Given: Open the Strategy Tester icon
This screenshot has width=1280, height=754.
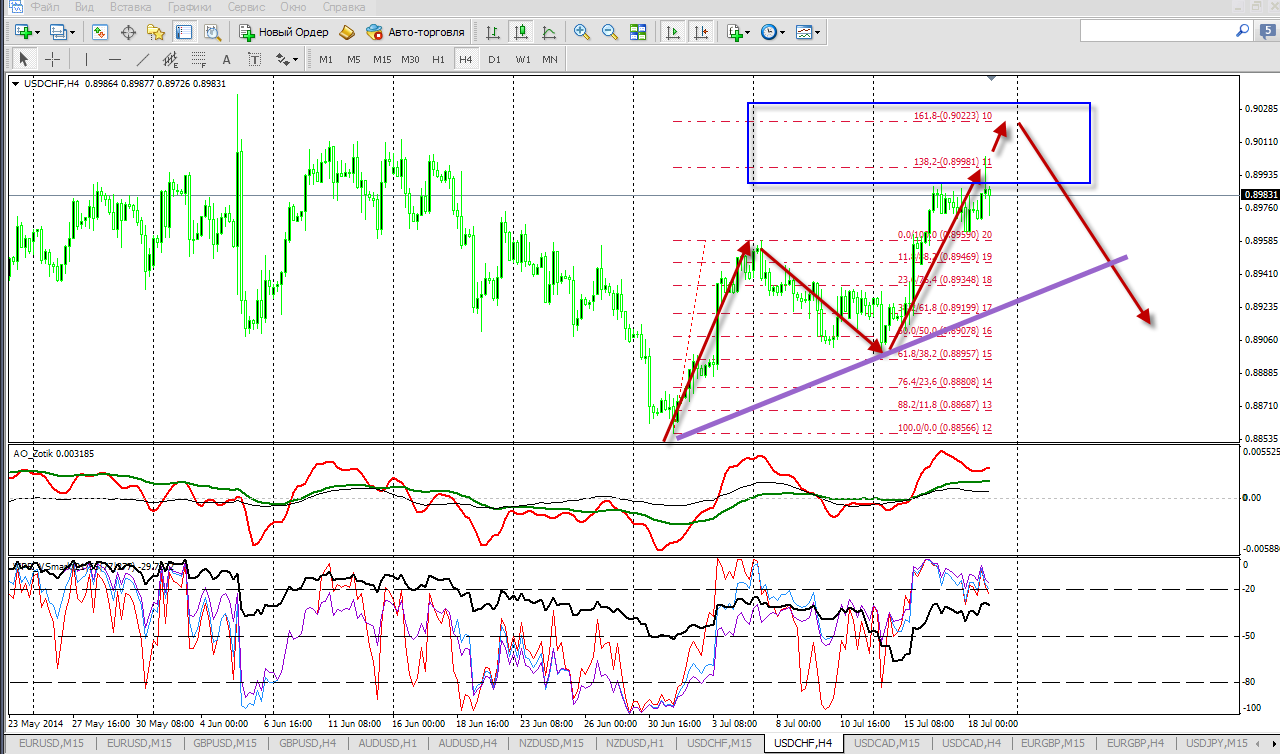Looking at the screenshot, I should point(214,32).
